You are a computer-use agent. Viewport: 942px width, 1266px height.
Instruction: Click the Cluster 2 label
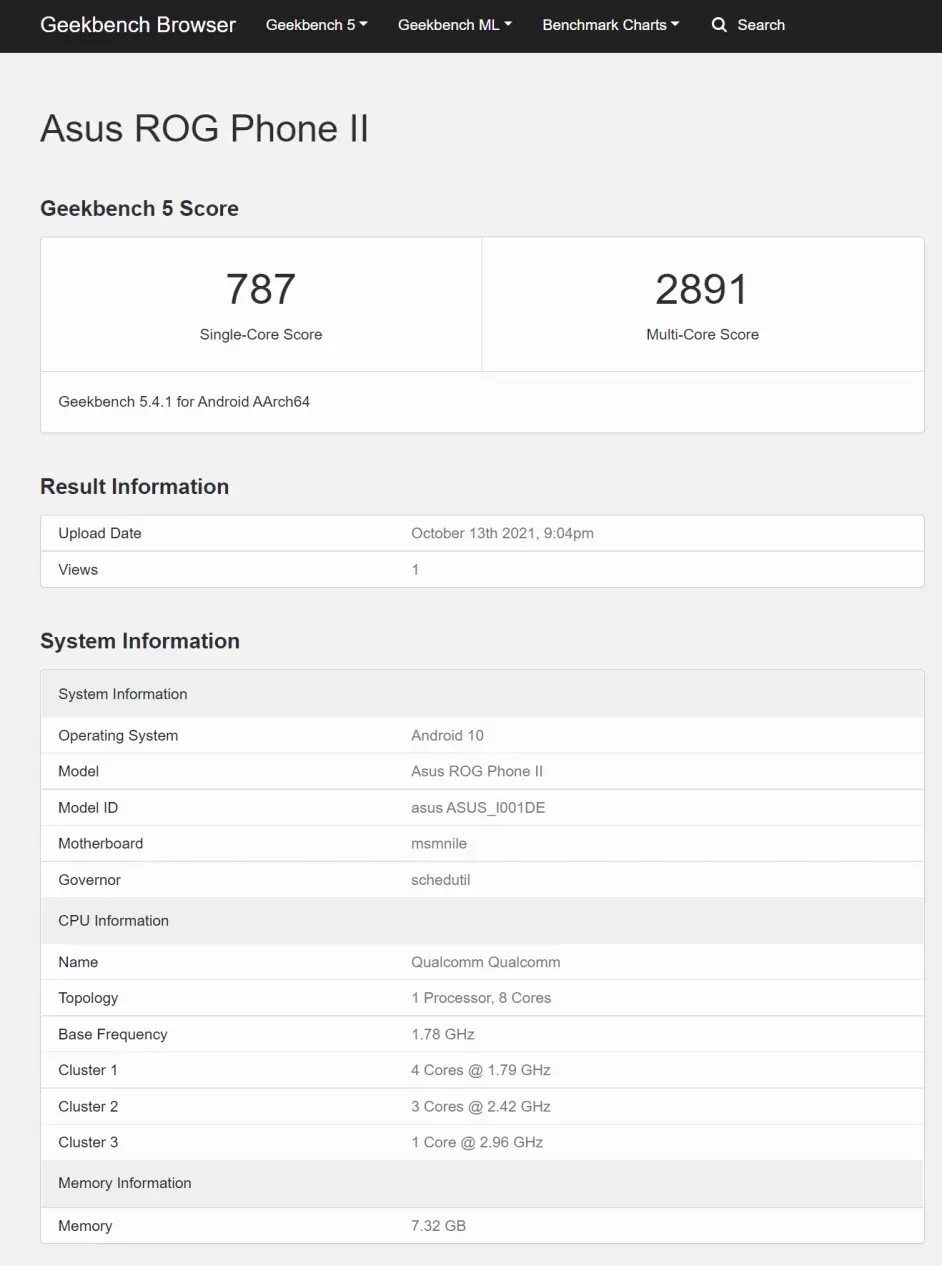(x=88, y=1106)
